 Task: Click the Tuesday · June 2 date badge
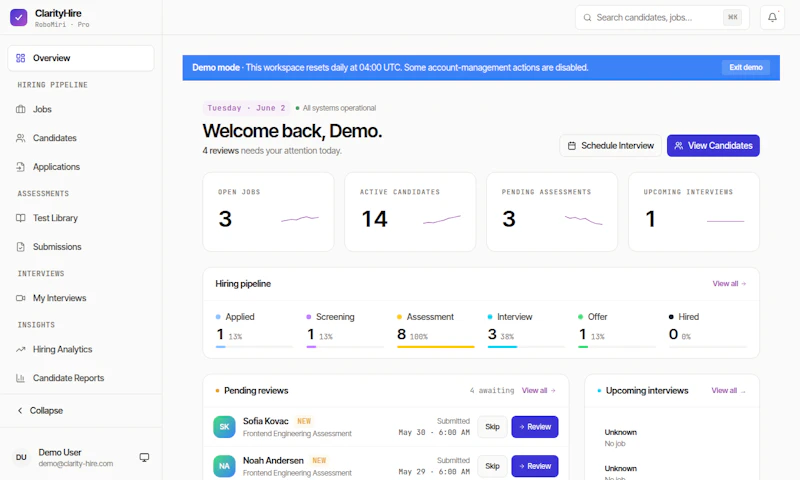click(x=246, y=108)
